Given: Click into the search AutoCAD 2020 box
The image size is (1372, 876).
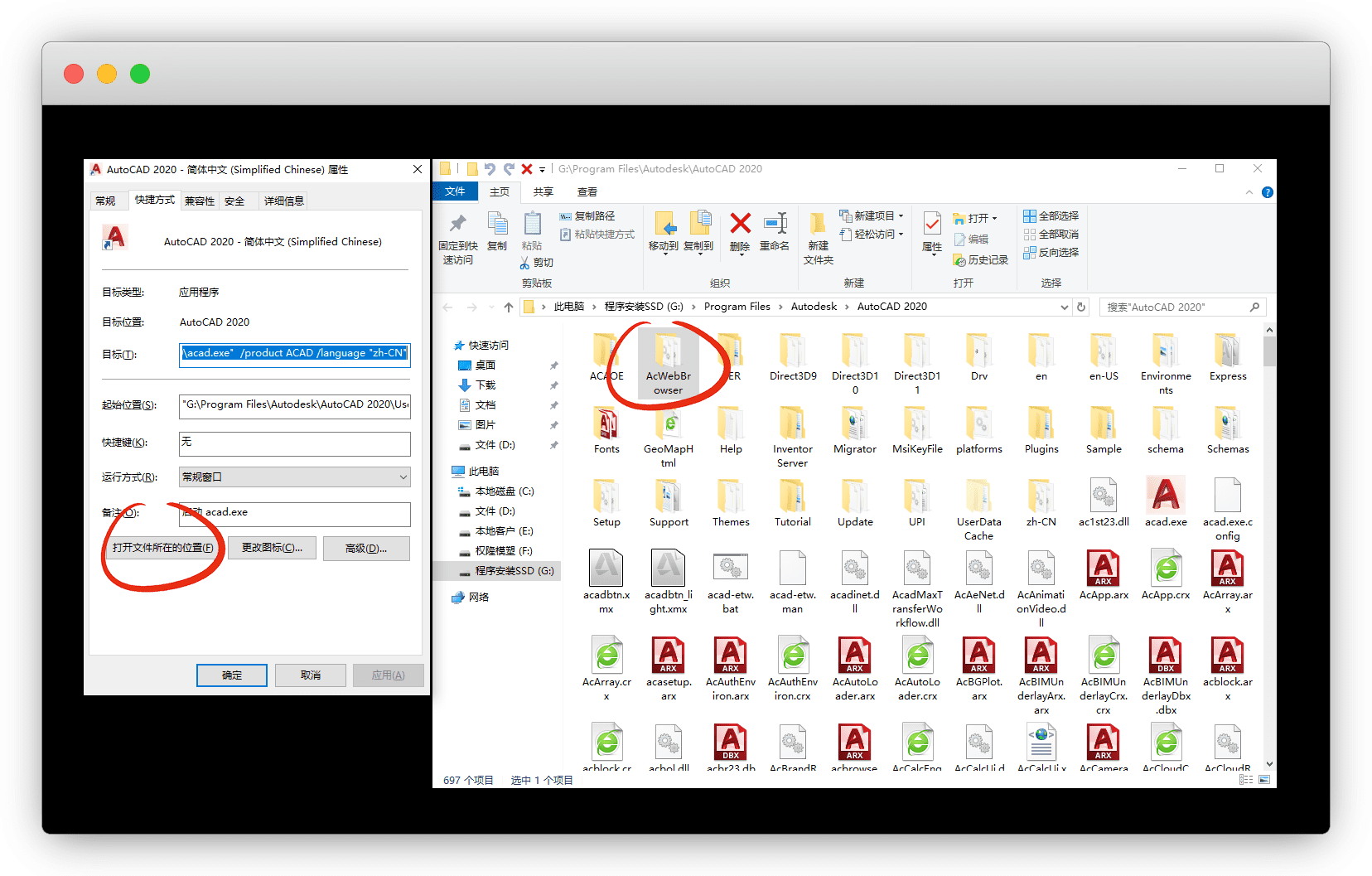Looking at the screenshot, I should [x=1176, y=307].
